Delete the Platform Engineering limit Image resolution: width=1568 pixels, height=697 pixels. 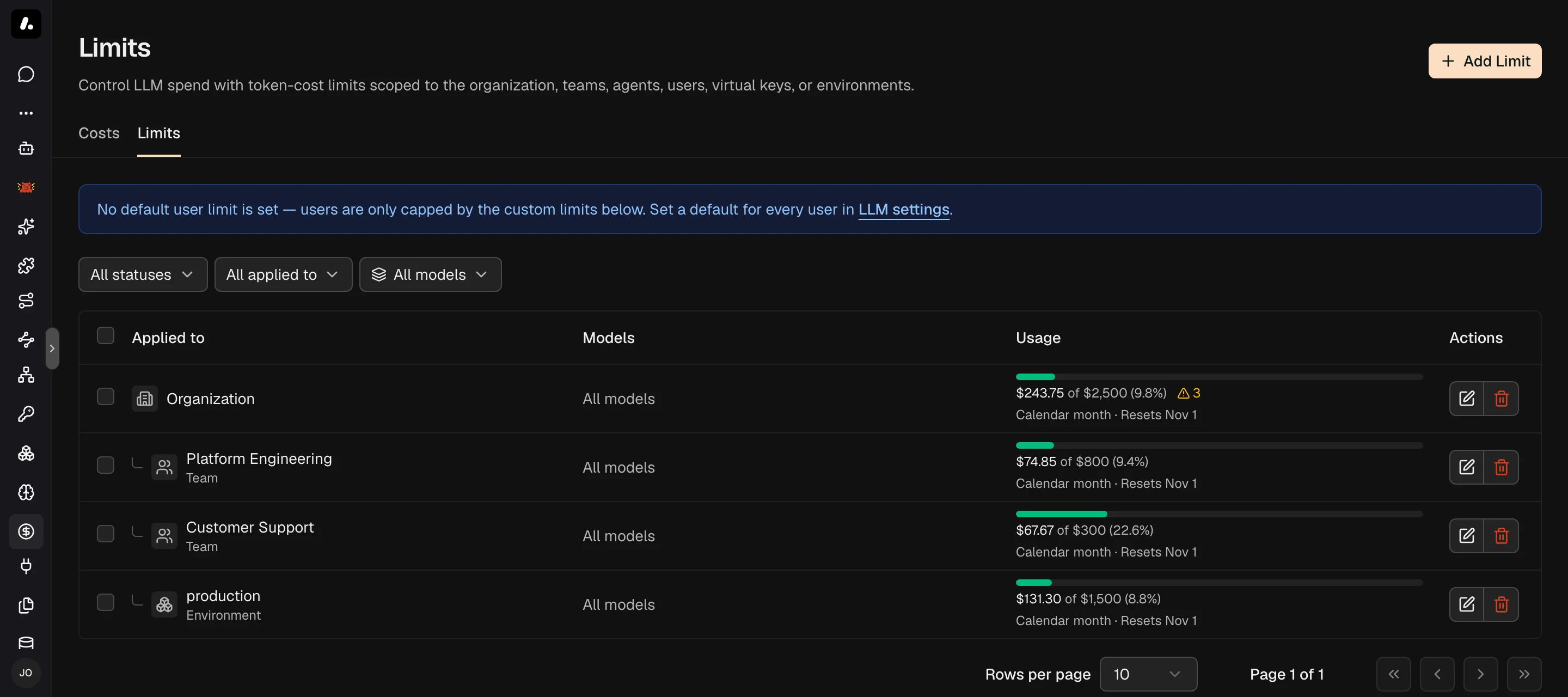point(1501,468)
